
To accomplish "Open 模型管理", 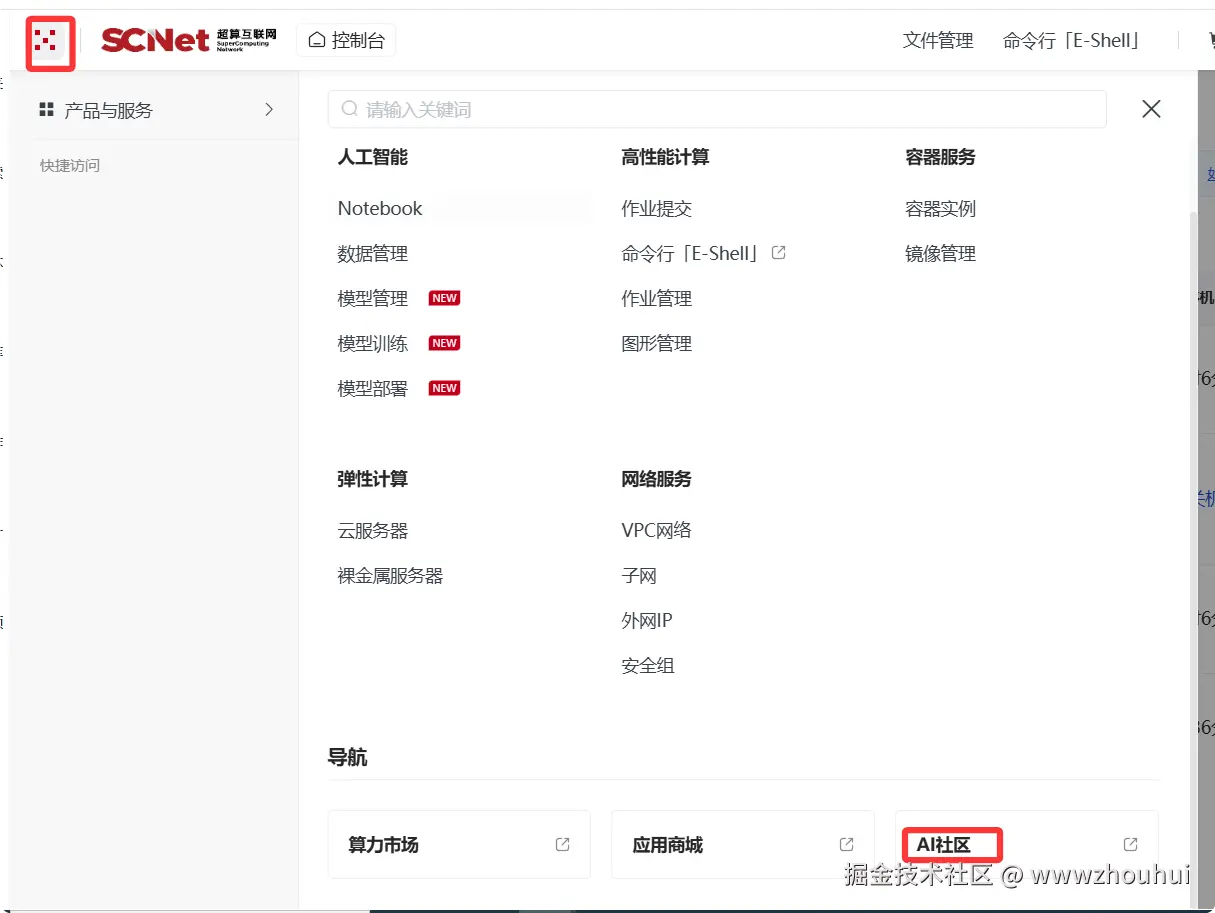I will 373,298.
